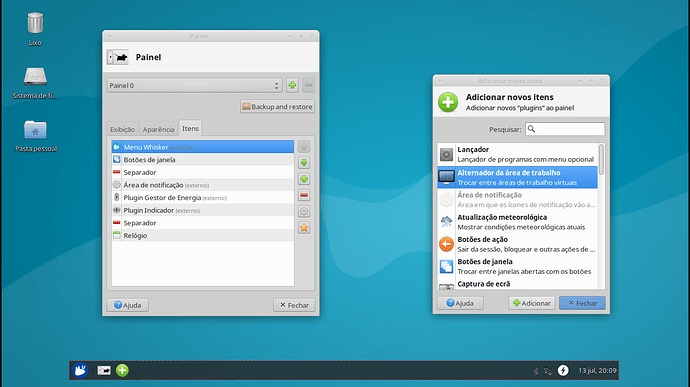Click move item down green arrow

tap(304, 163)
